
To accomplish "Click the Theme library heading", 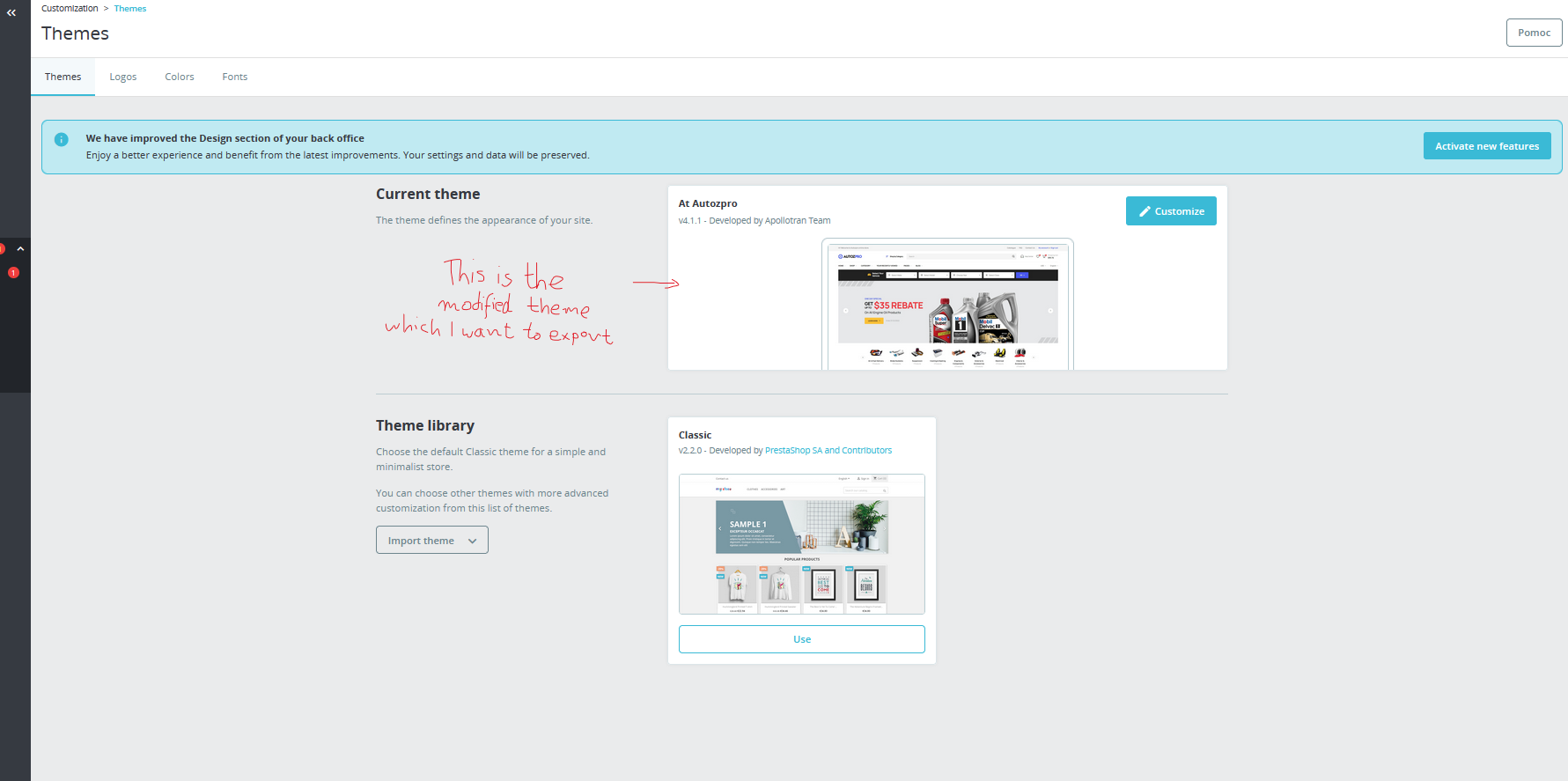I will pyautogui.click(x=425, y=426).
